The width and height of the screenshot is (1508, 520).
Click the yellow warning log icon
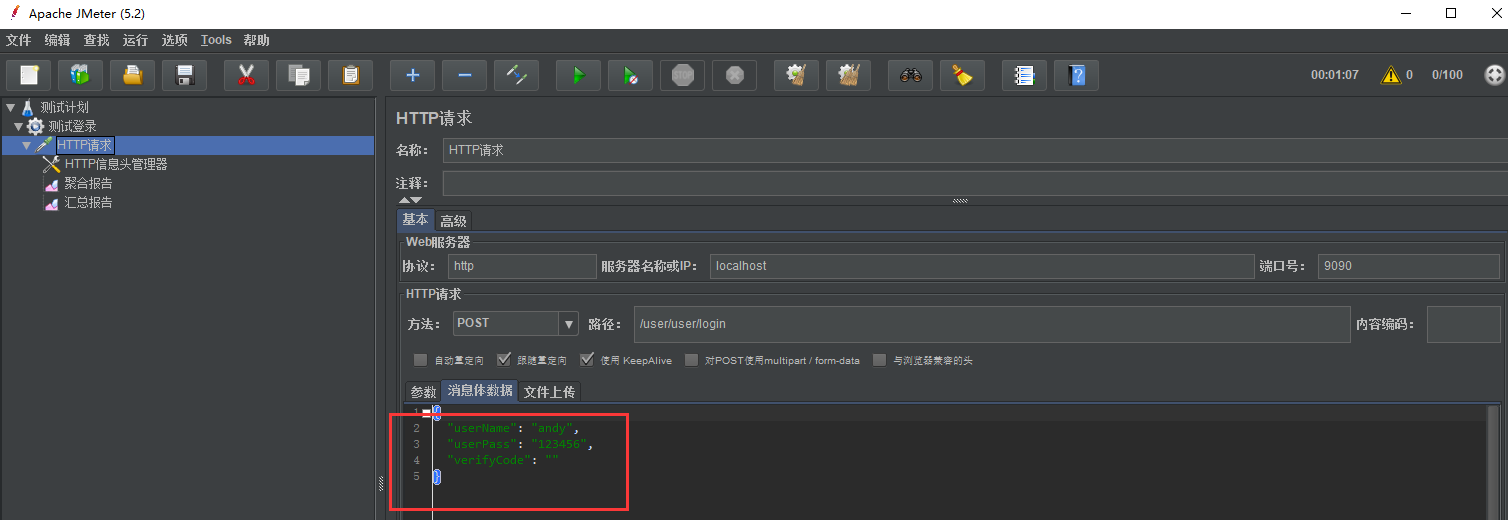[1390, 75]
